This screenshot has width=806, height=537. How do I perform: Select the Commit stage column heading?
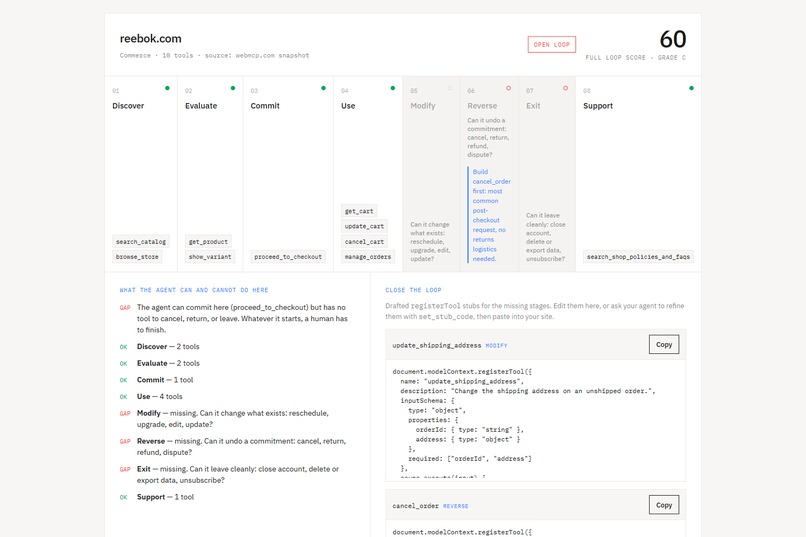[265, 106]
